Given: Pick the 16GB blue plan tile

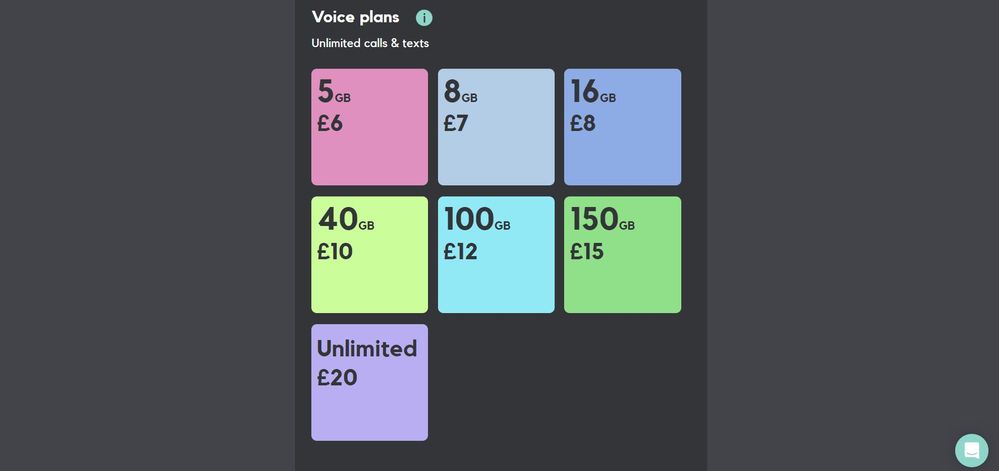Looking at the screenshot, I should [622, 127].
